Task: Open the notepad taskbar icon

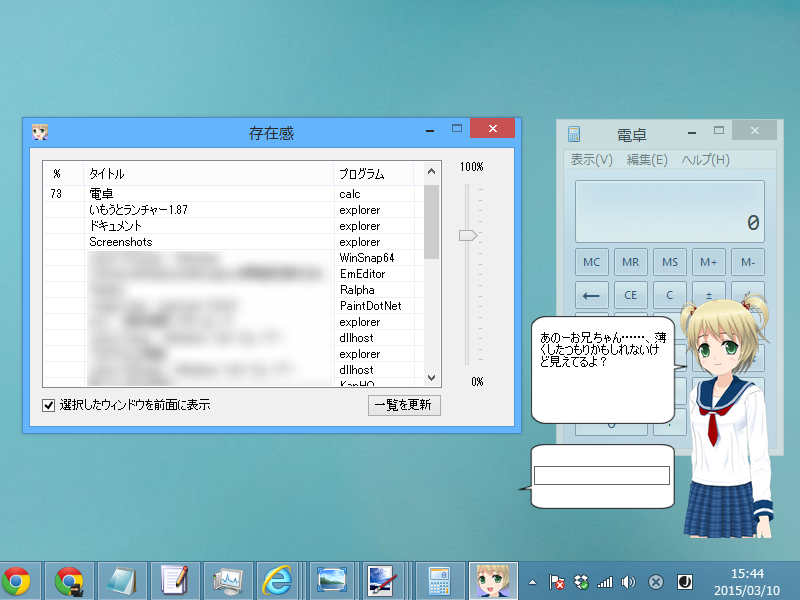Action: click(x=122, y=581)
